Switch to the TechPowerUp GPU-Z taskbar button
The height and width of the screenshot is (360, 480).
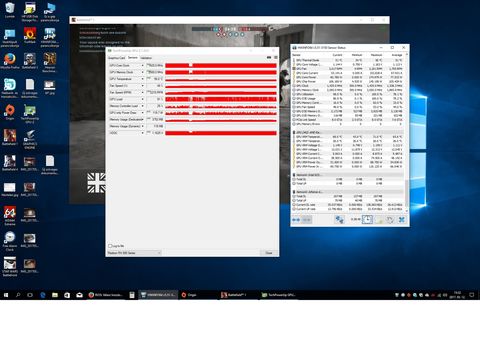coord(279,295)
